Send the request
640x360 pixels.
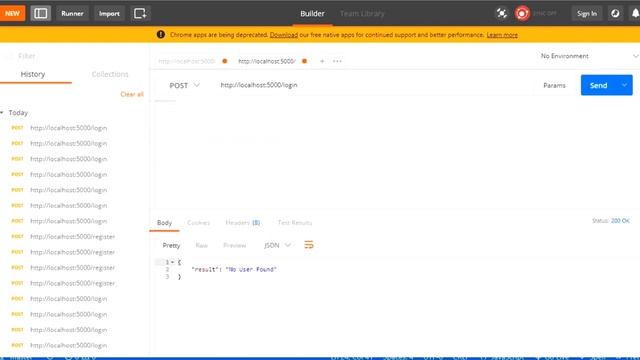598,85
